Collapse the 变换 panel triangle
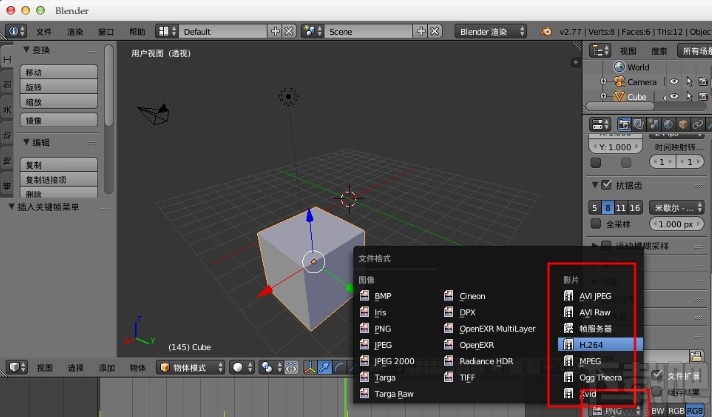This screenshot has height=417, width=712. pyautogui.click(x=26, y=50)
